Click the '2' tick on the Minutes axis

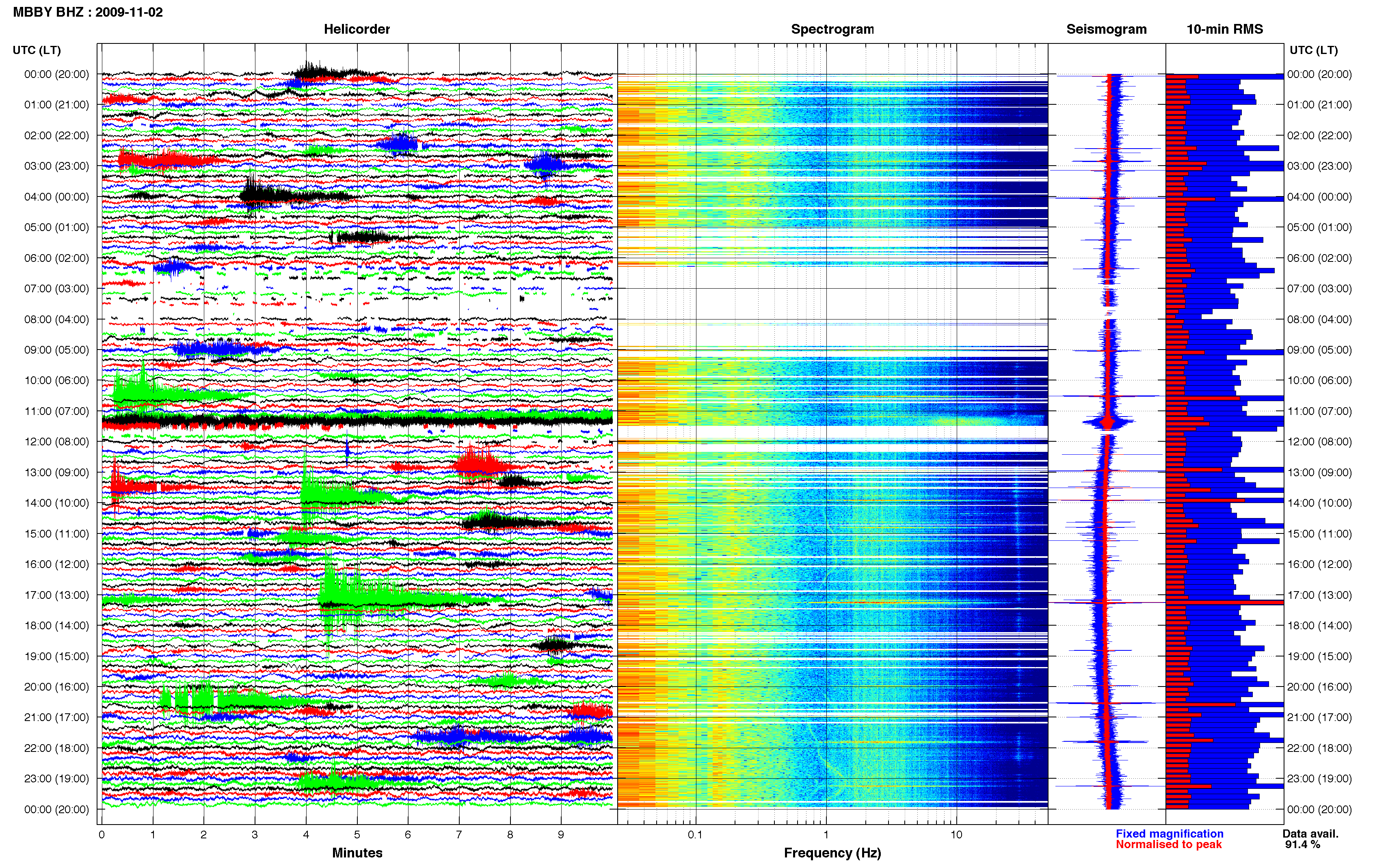tap(203, 835)
